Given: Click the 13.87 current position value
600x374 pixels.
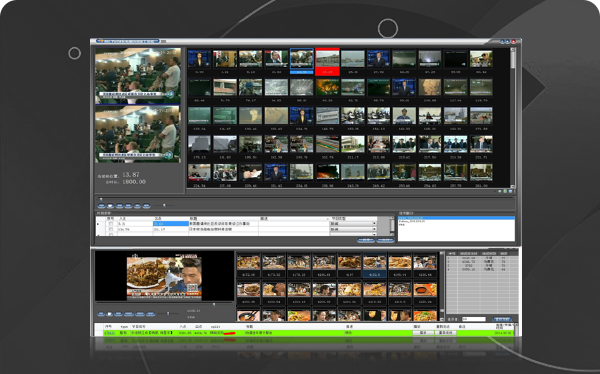Looking at the screenshot, I should pyautogui.click(x=131, y=175).
